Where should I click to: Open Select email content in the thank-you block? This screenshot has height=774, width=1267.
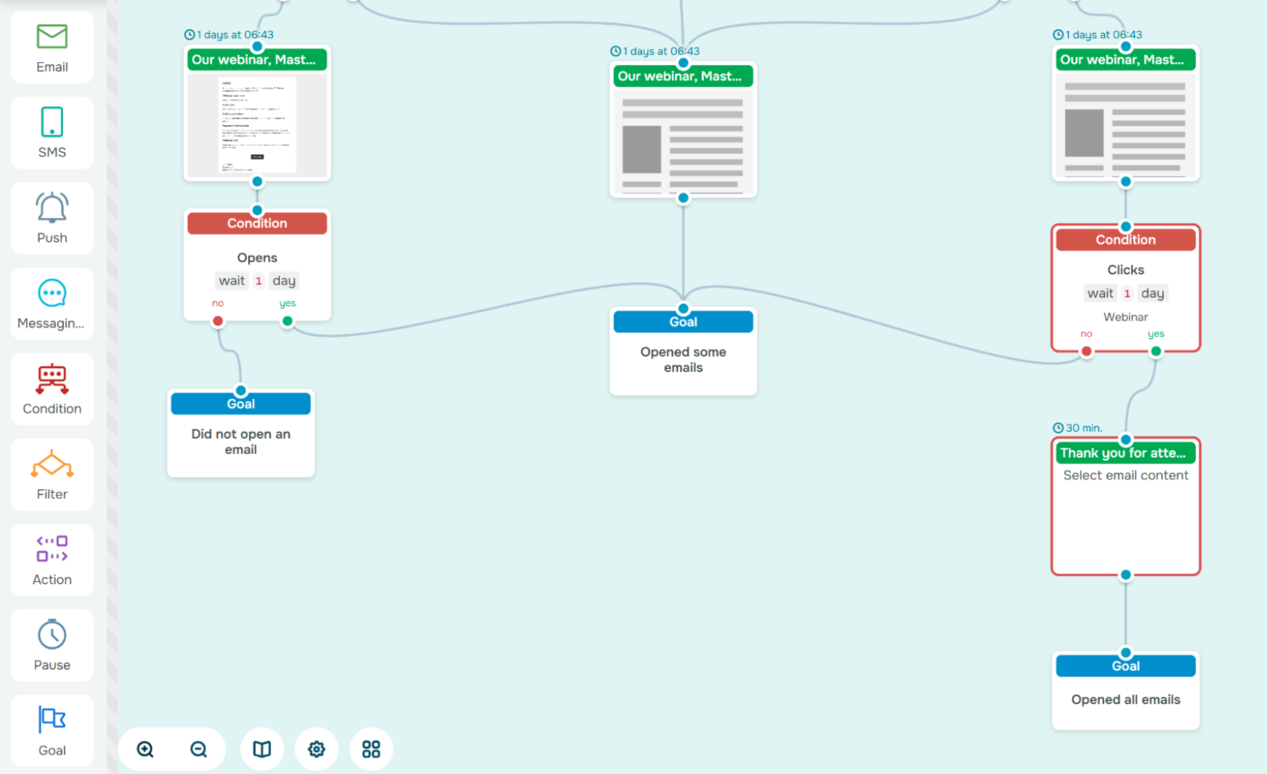click(x=1125, y=475)
